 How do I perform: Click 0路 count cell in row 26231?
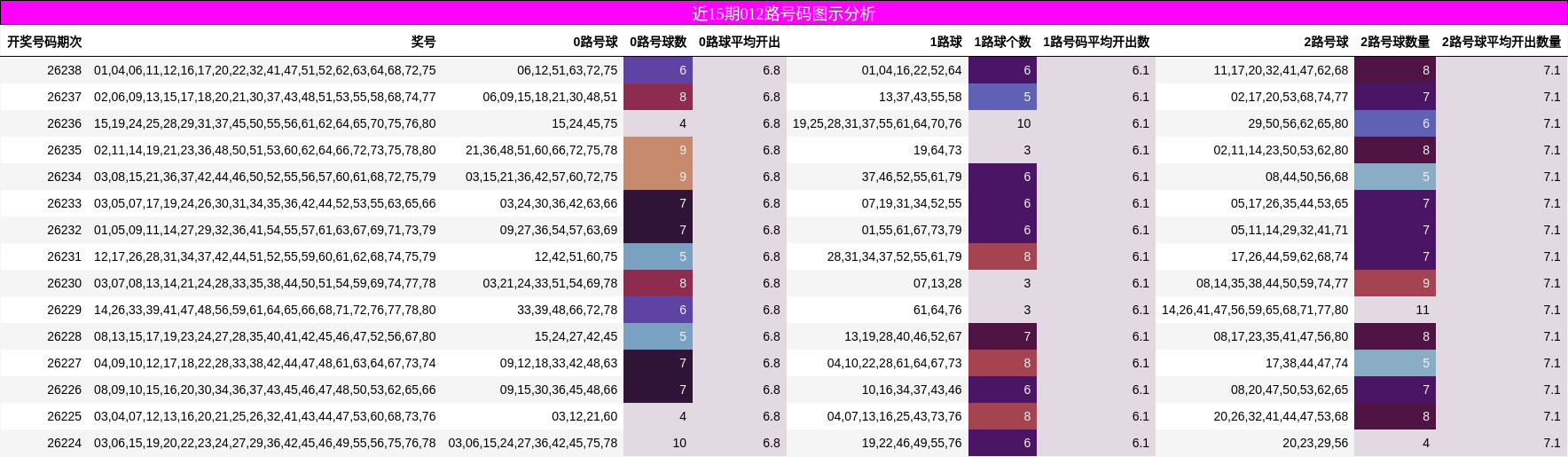pos(658,256)
